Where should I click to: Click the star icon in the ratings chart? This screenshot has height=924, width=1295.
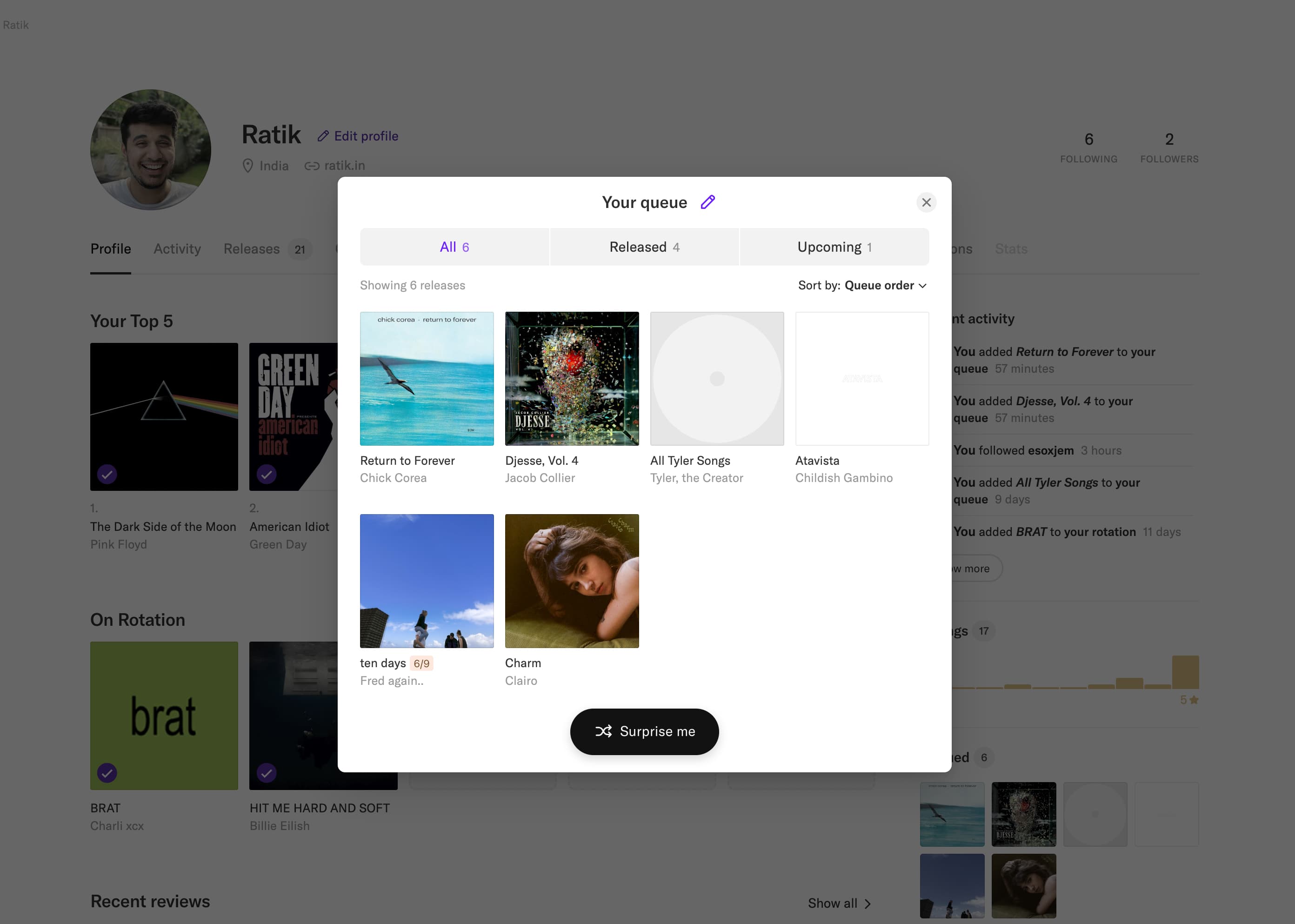[x=1193, y=700]
